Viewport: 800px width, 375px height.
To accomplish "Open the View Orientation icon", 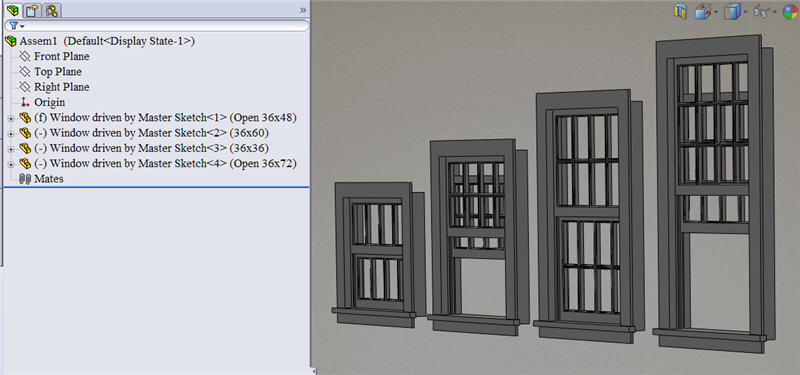I will (702, 11).
